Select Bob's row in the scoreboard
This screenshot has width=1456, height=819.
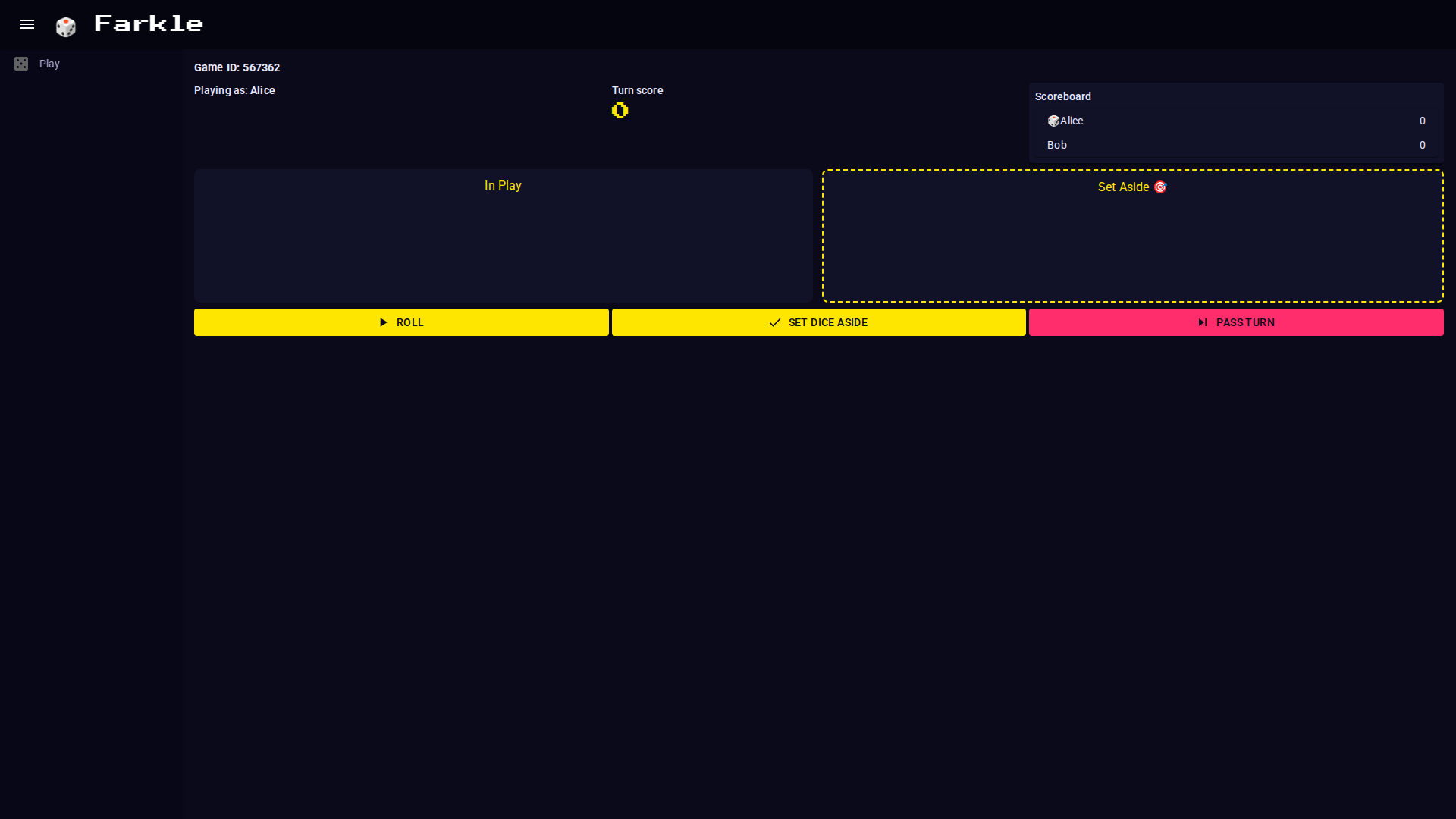pos(1236,145)
